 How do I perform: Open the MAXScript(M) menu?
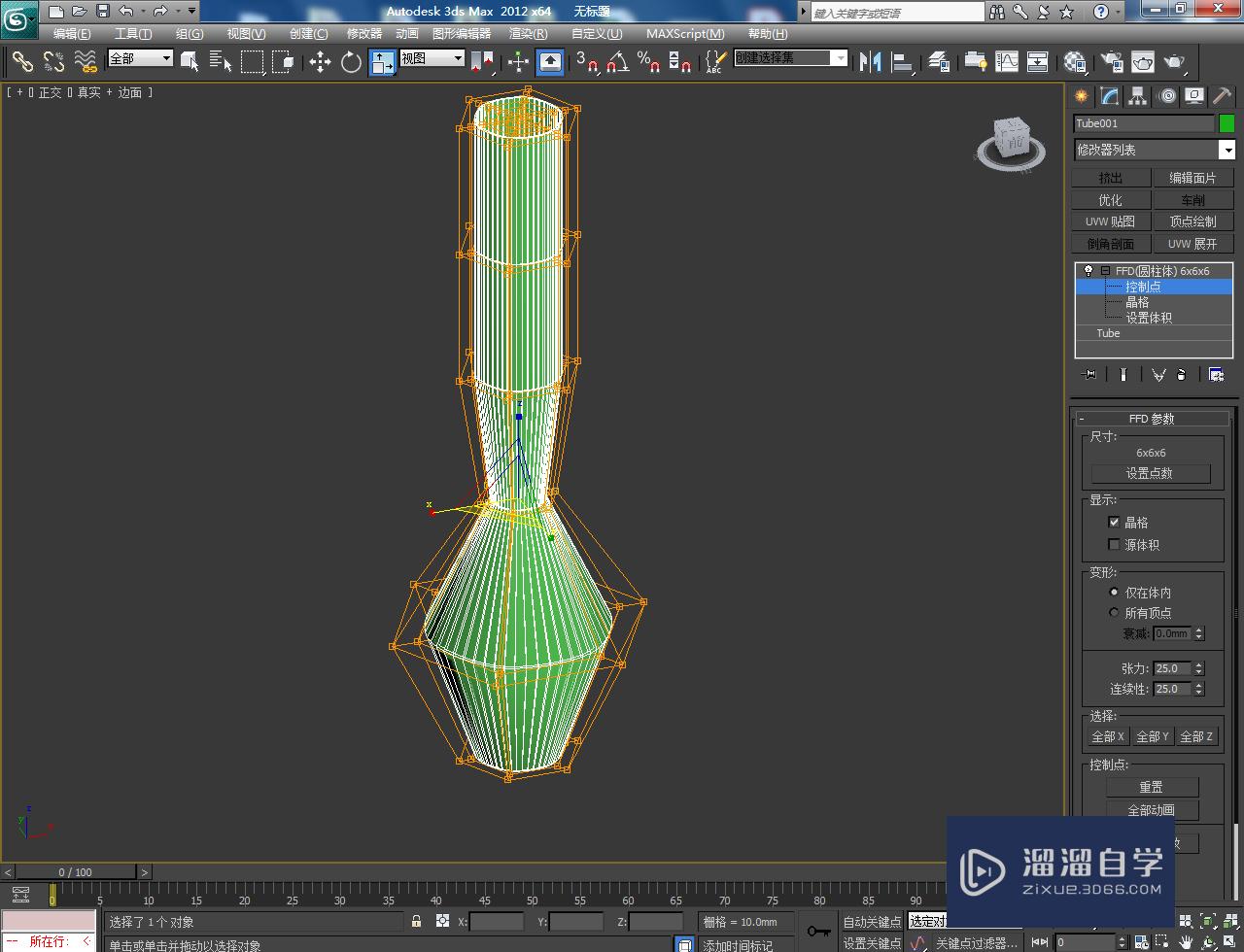pos(685,34)
